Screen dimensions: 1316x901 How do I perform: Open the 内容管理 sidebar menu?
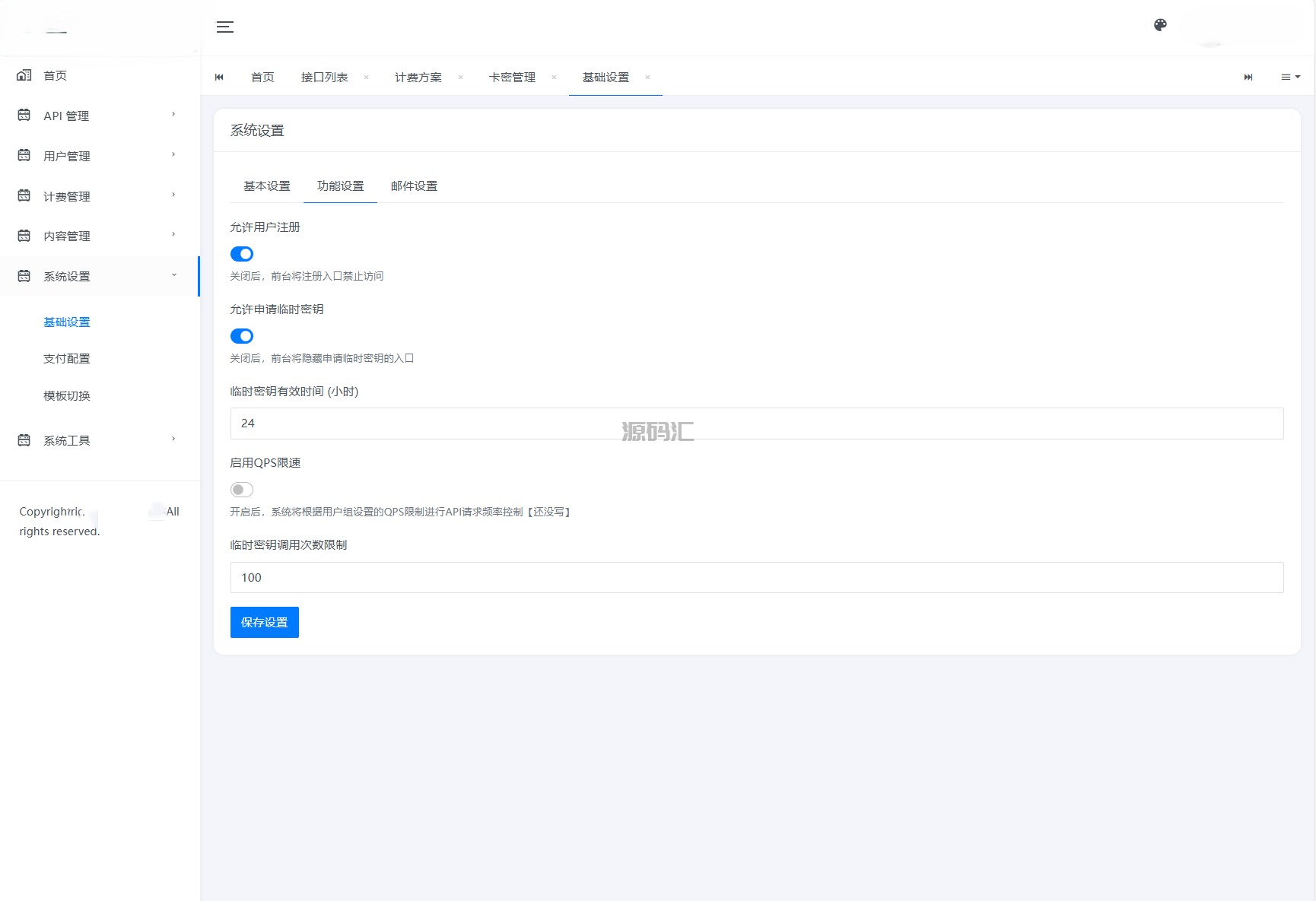[99, 236]
